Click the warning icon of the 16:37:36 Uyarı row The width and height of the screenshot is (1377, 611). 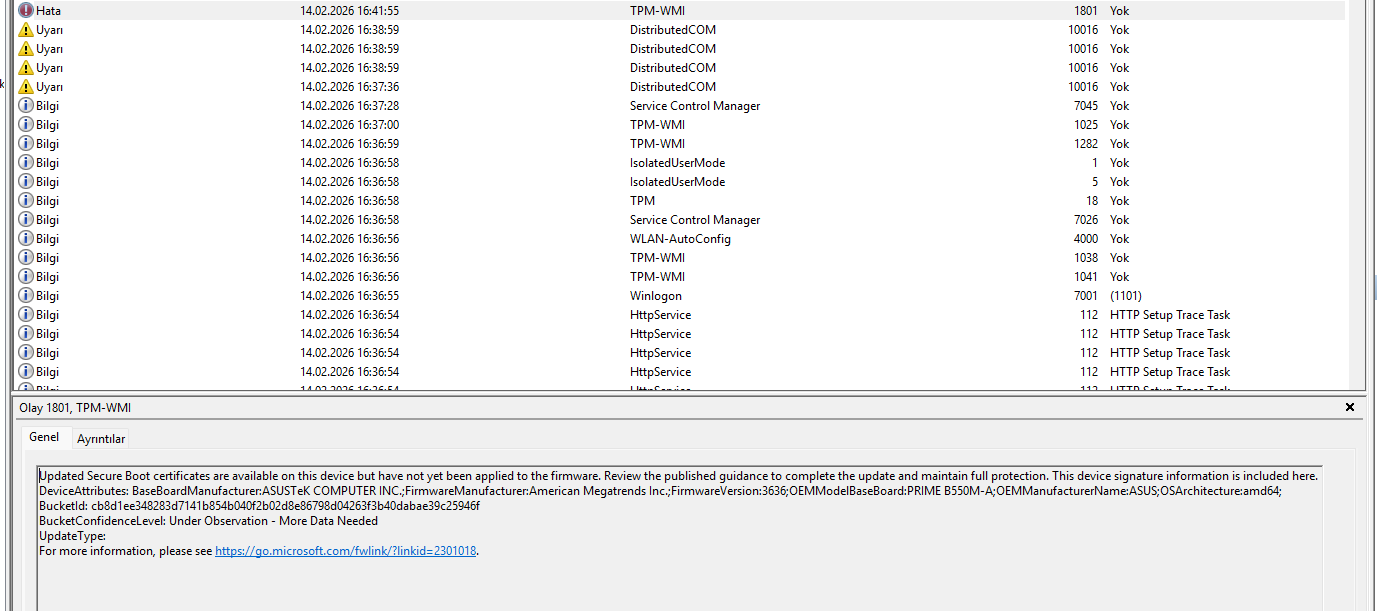pos(26,87)
